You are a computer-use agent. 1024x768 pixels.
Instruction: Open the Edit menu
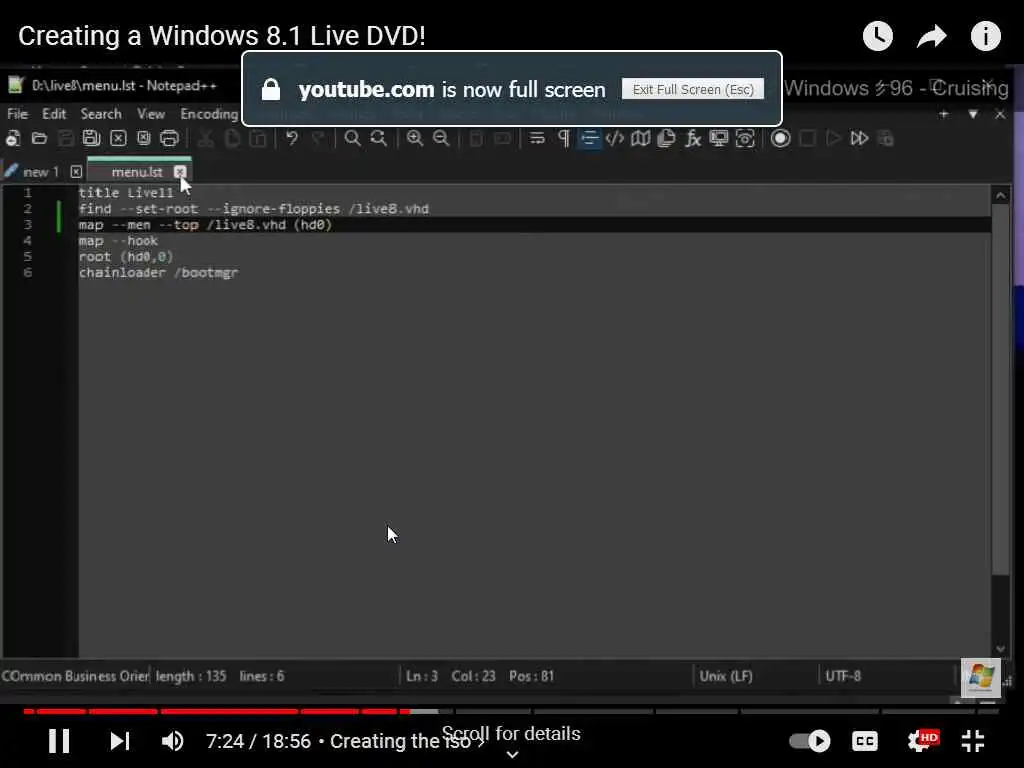[54, 114]
